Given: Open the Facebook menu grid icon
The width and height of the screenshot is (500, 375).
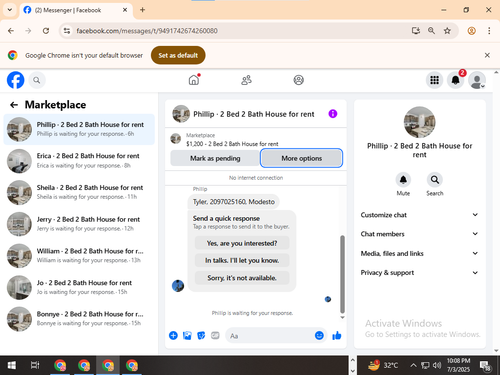Looking at the screenshot, I should click(434, 80).
